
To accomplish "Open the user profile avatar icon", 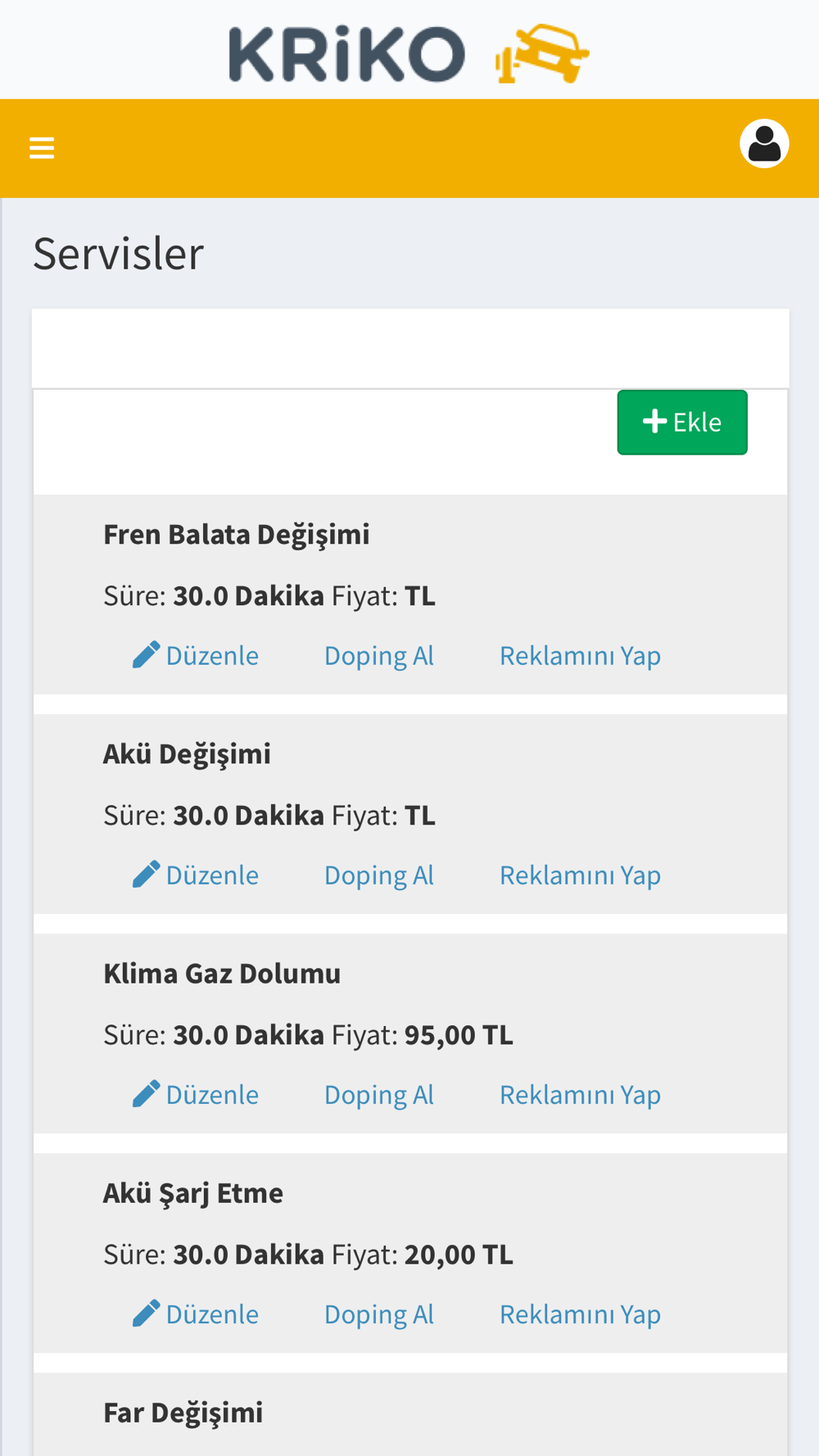I will pyautogui.click(x=764, y=144).
